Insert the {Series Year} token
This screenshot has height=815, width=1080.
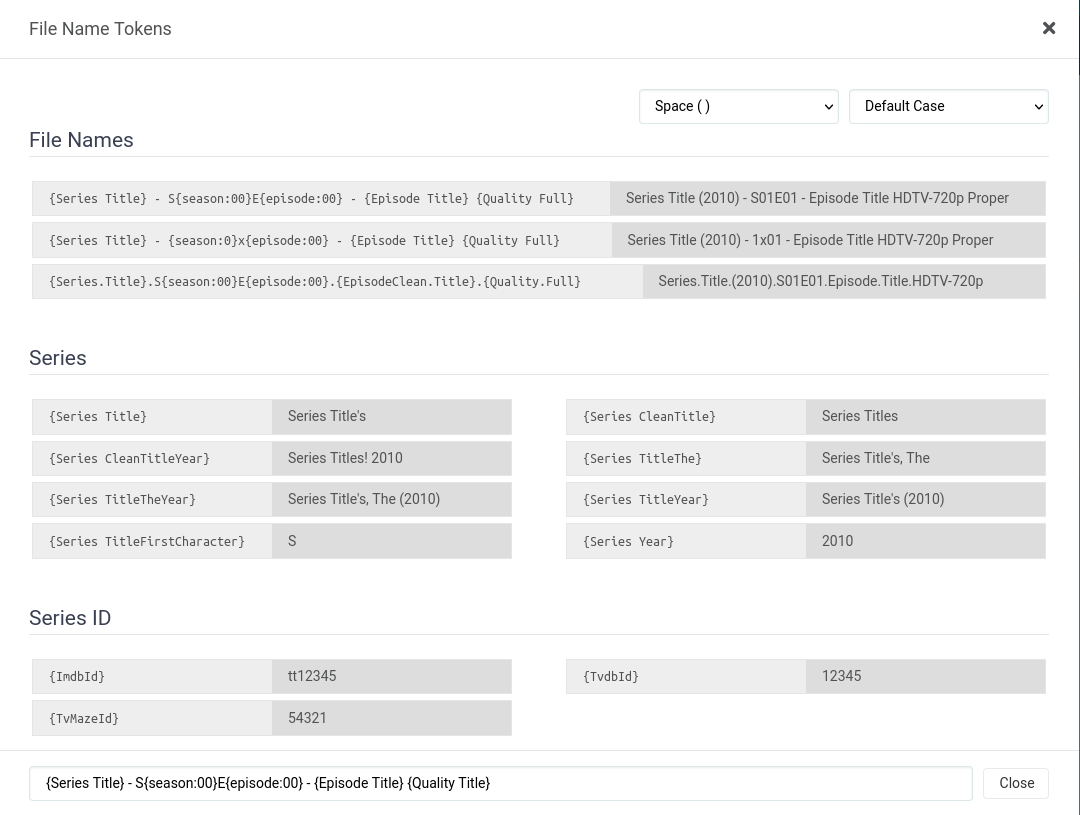click(x=685, y=541)
